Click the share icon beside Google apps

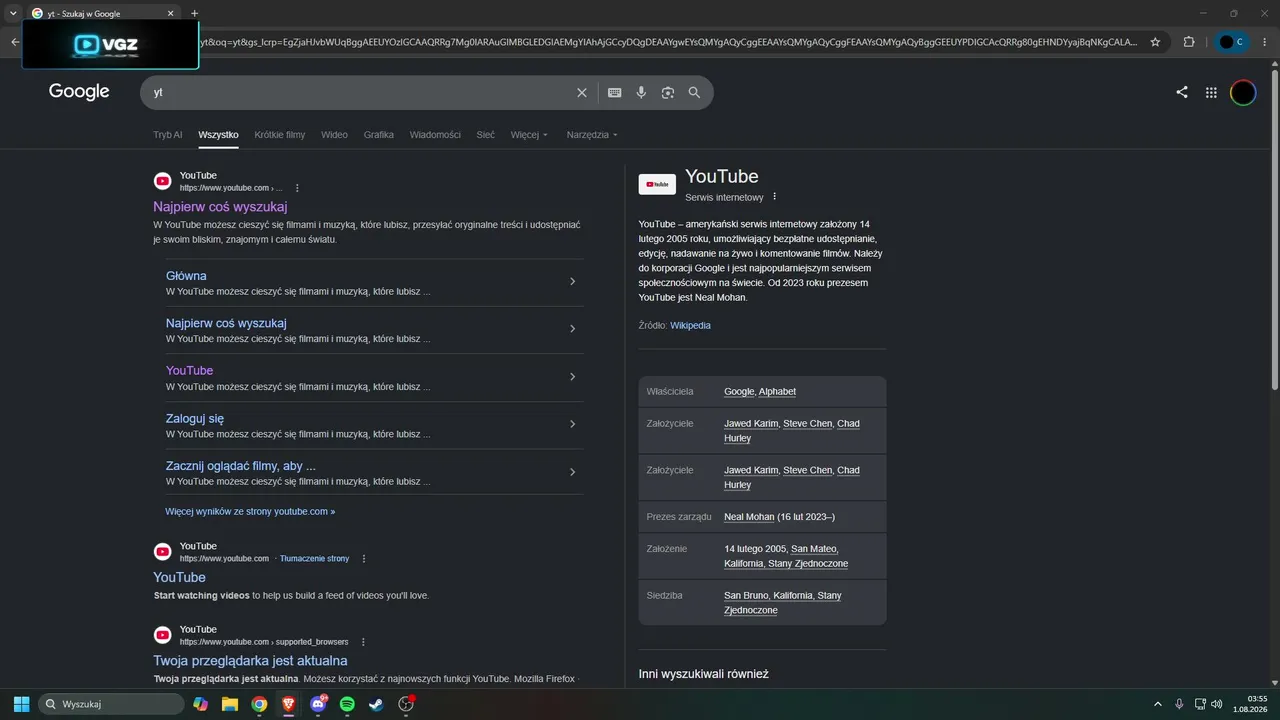(x=1182, y=92)
